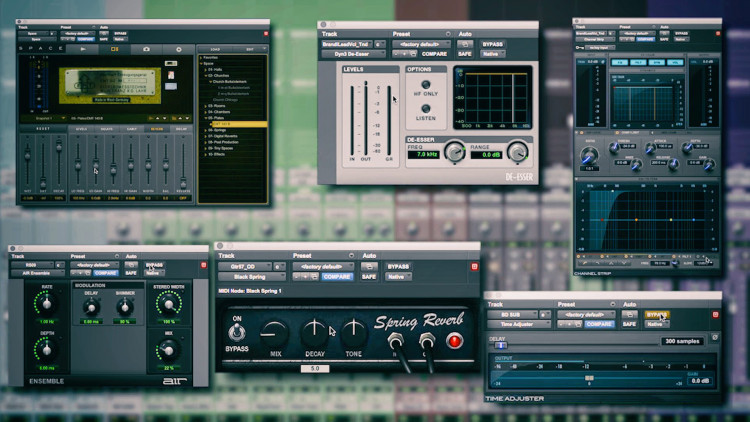Click the 'e' channel button in De-Esser header
This screenshot has height=422, width=750.
coord(379,44)
